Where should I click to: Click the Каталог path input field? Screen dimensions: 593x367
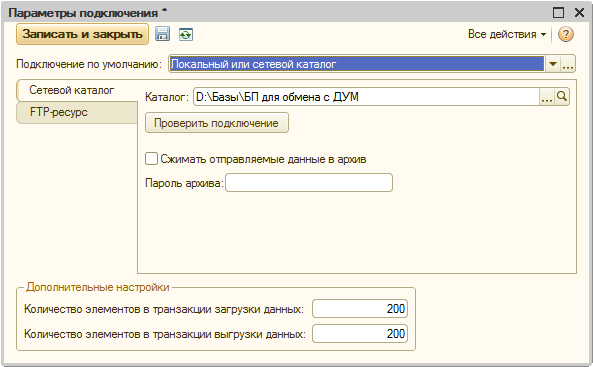366,97
